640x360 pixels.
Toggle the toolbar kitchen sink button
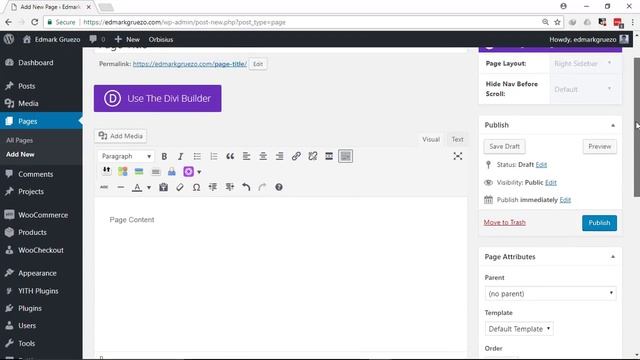tap(345, 156)
